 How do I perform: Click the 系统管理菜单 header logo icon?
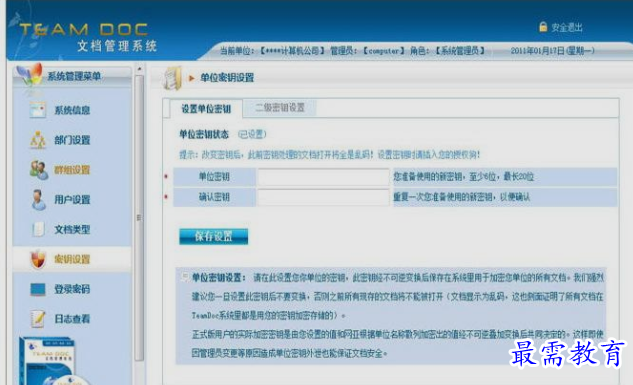pyautogui.click(x=29, y=75)
